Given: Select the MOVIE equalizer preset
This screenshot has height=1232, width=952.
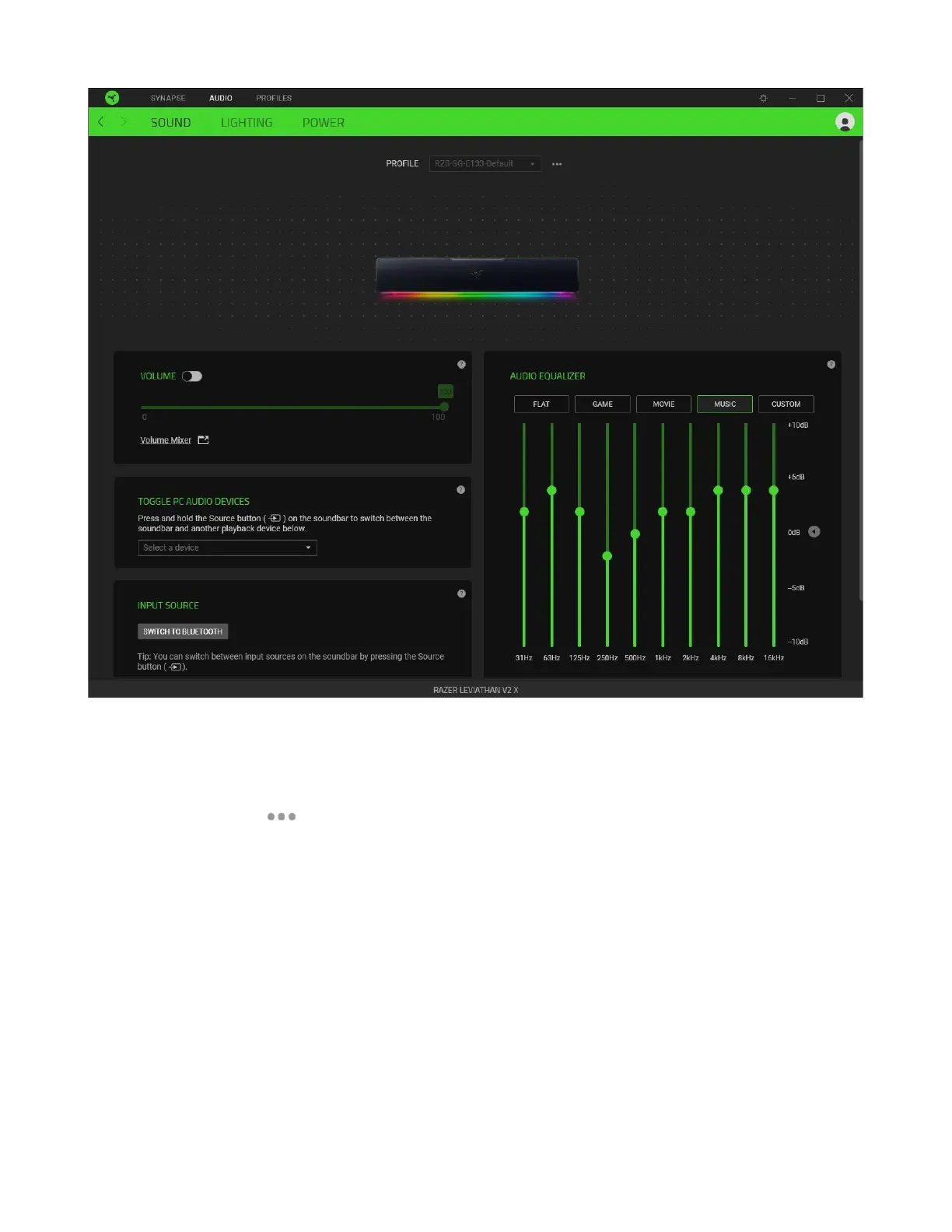Looking at the screenshot, I should coord(663,404).
